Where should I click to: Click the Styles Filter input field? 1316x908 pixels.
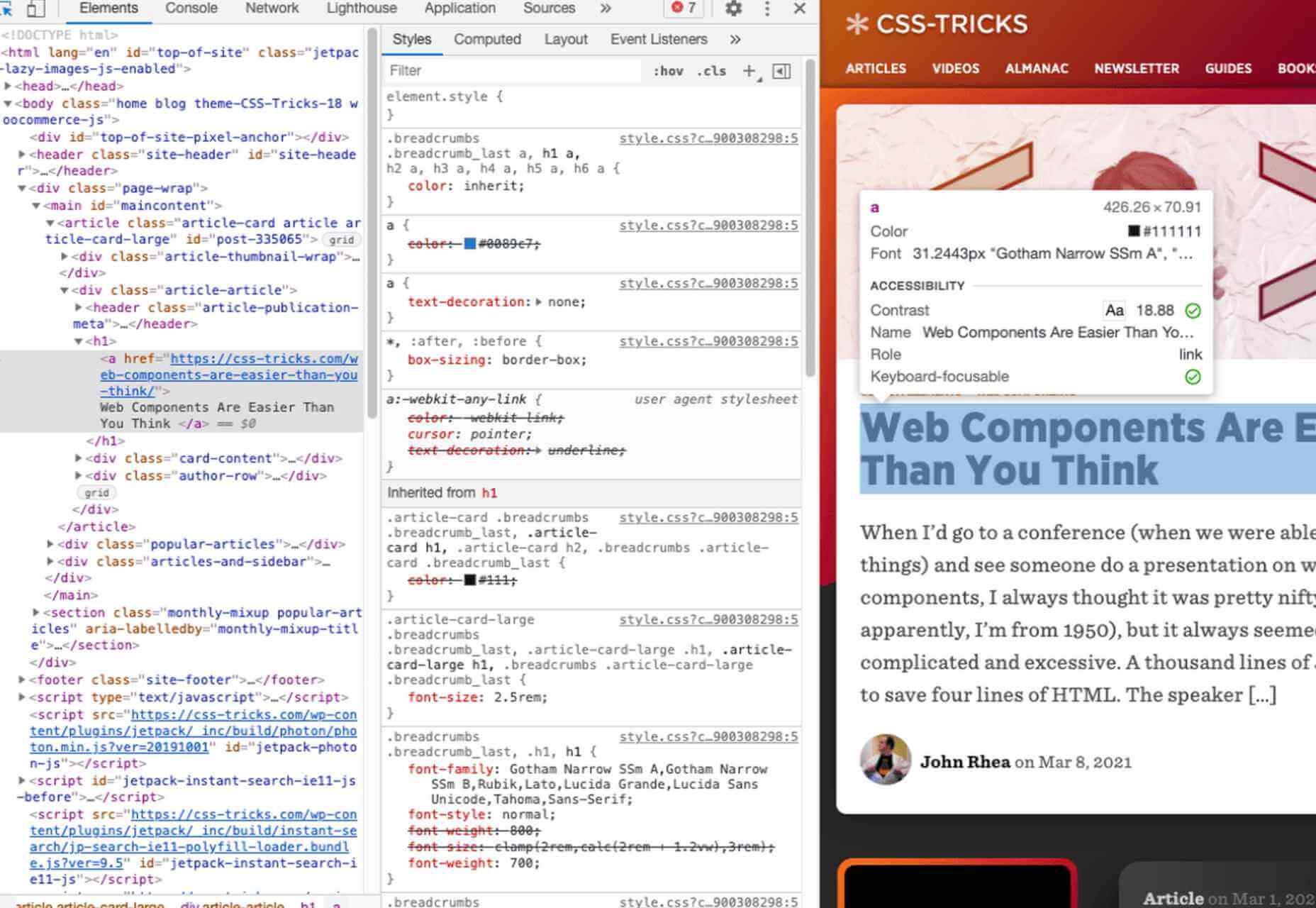tap(512, 71)
